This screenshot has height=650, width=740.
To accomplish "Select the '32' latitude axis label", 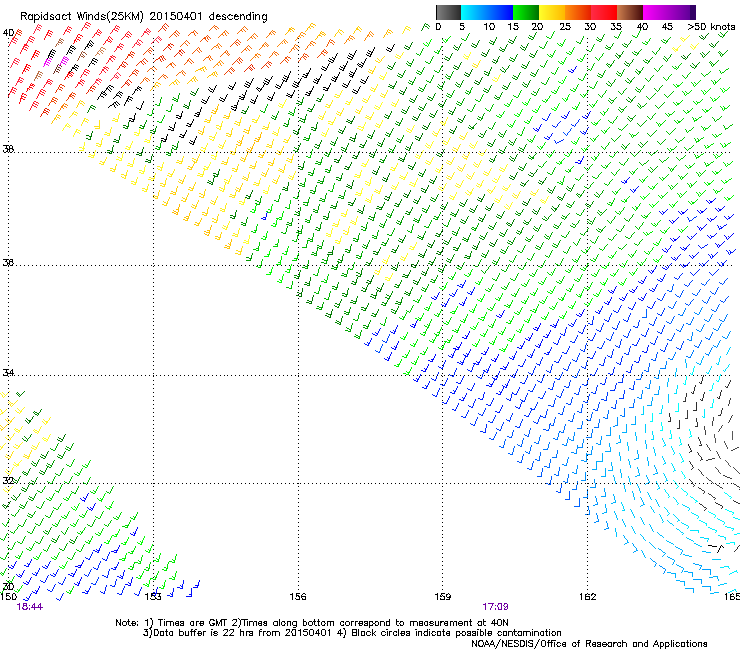I will [x=8, y=481].
